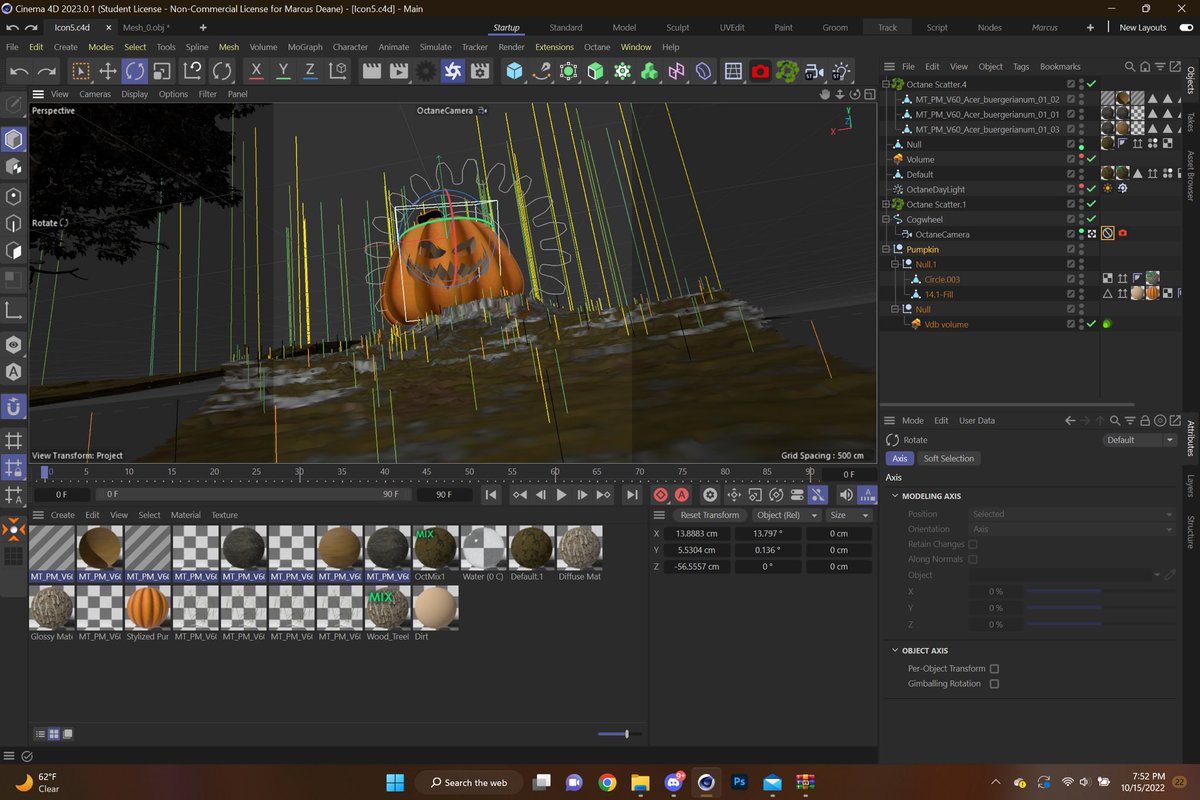Switch to the Nodes layout tab
The height and width of the screenshot is (800, 1200).
point(989,27)
